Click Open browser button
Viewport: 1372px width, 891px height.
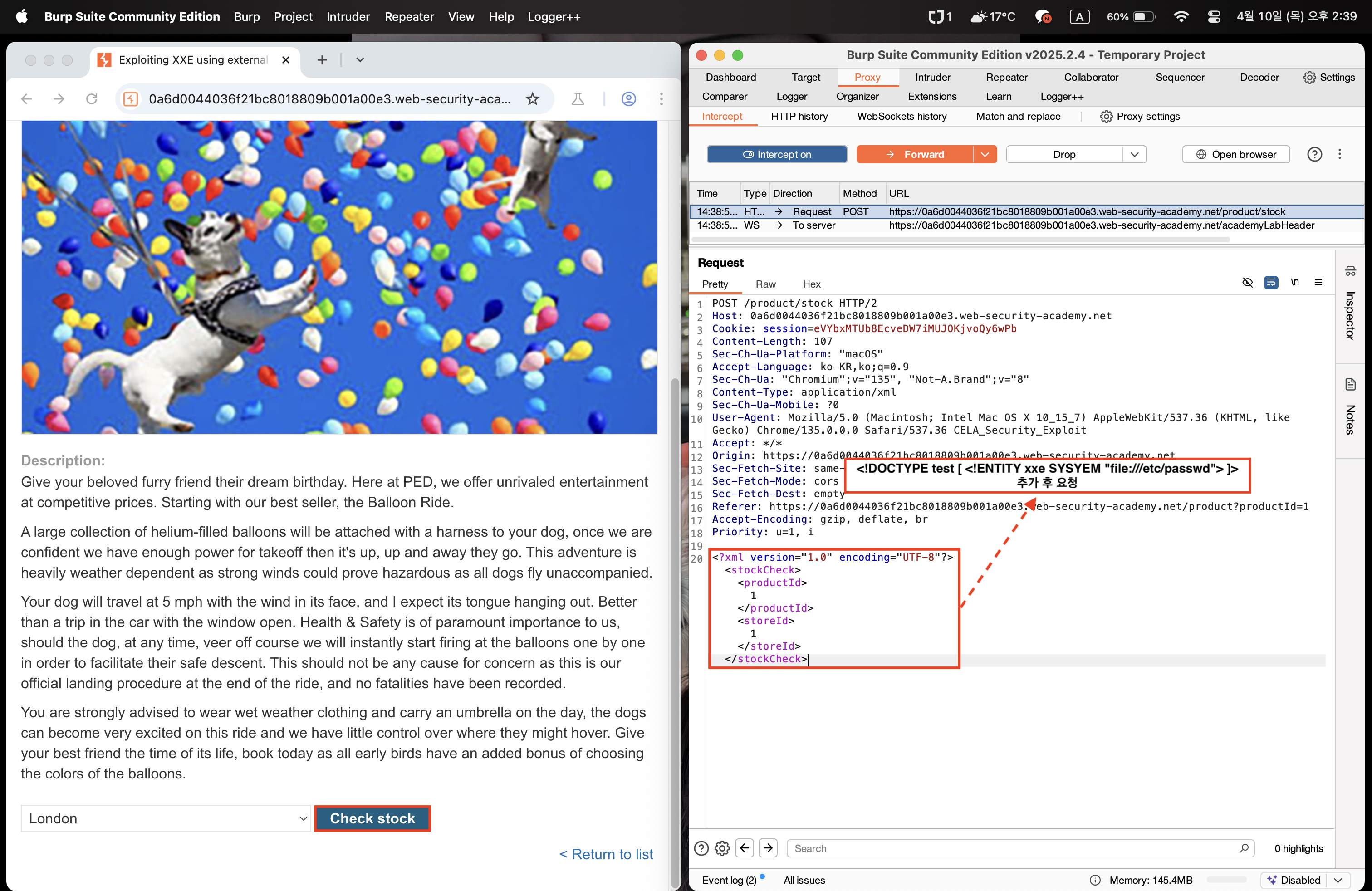point(1236,154)
